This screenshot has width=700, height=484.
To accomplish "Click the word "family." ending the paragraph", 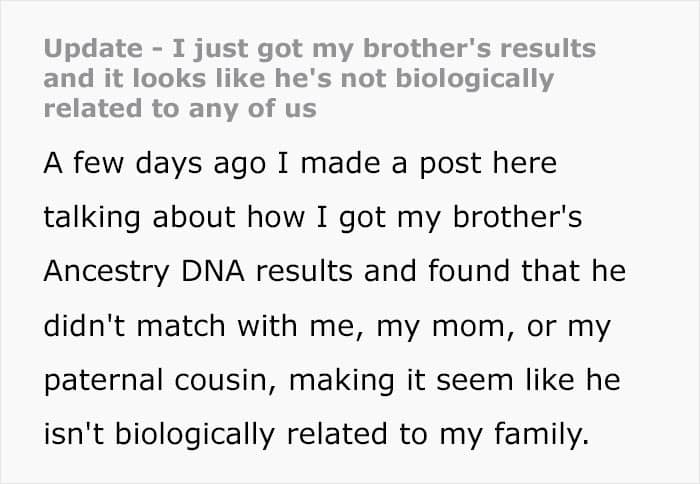I will pos(542,434).
